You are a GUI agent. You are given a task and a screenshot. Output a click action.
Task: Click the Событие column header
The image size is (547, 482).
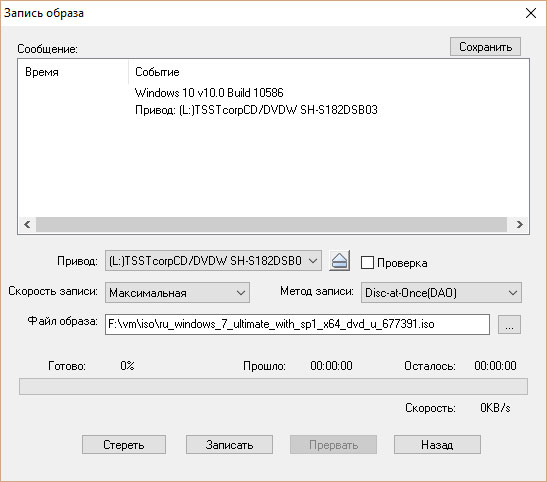[x=157, y=72]
